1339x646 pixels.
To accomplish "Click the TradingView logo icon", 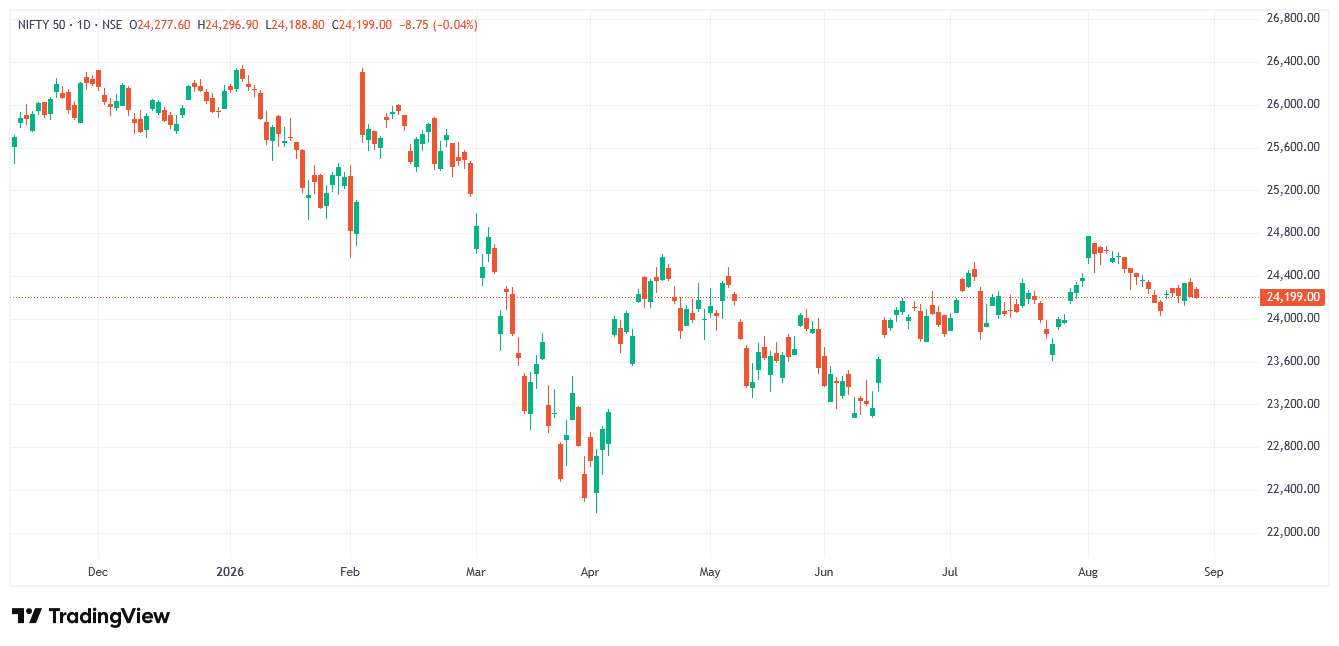I will click(x=27, y=616).
